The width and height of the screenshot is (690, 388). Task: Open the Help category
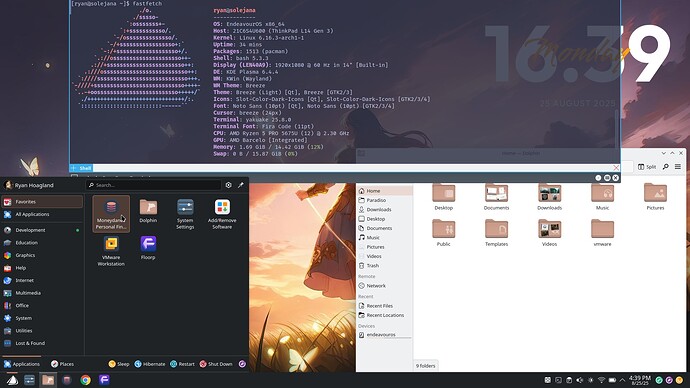pyautogui.click(x=42, y=267)
